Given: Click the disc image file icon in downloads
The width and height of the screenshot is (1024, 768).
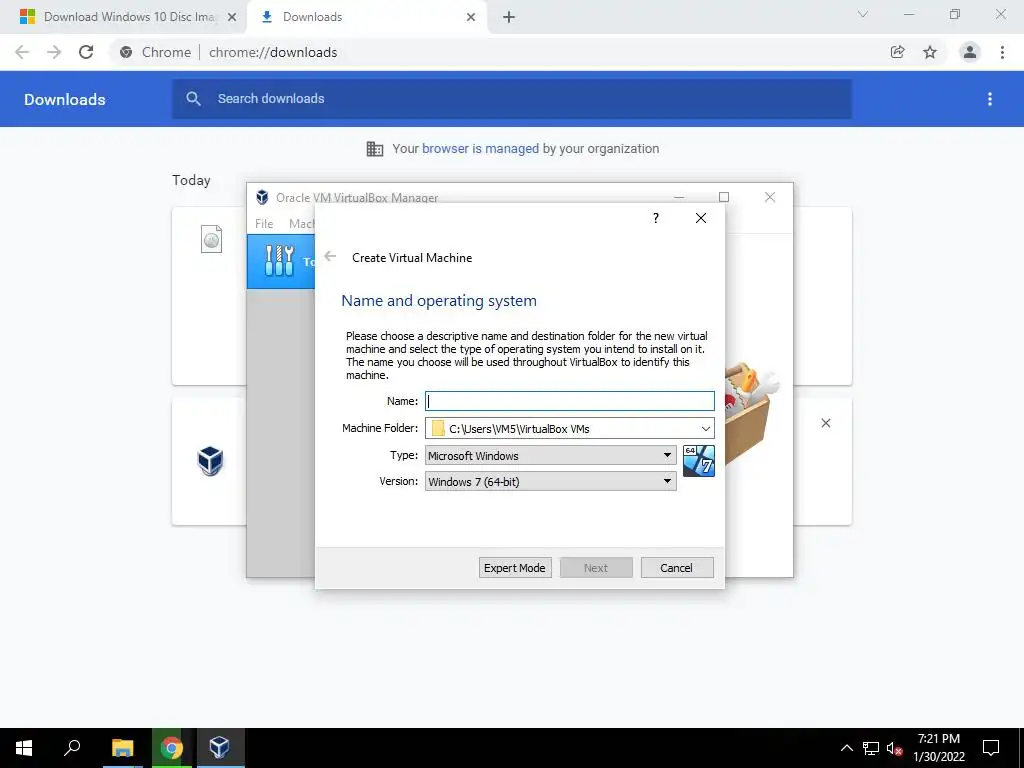Looking at the screenshot, I should 211,239.
